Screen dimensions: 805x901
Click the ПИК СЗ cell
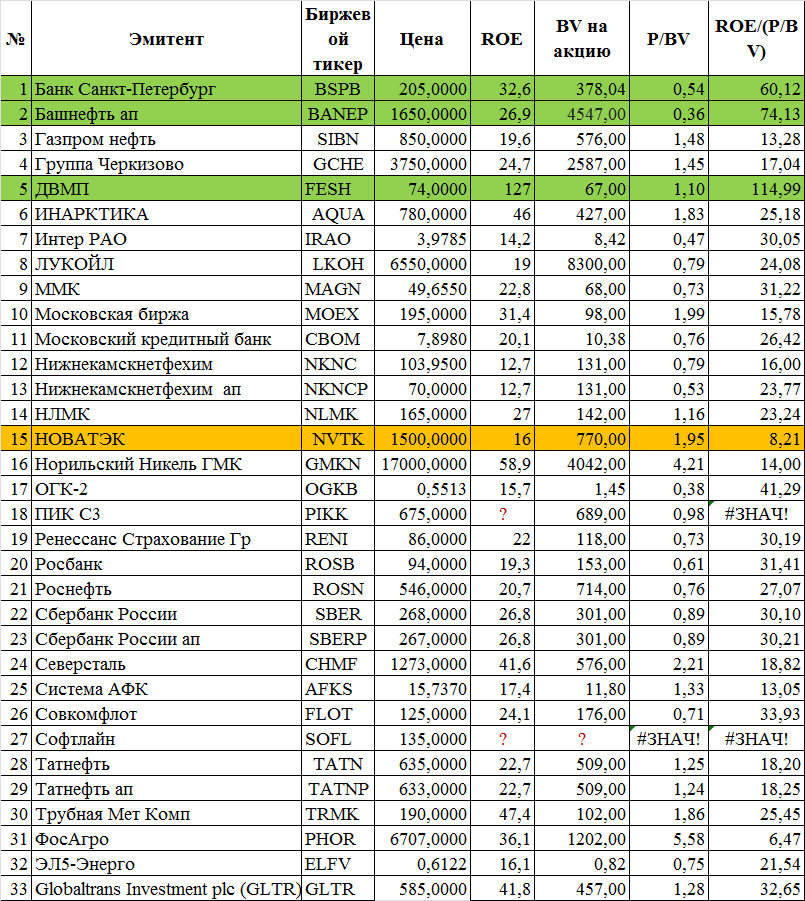coord(166,514)
